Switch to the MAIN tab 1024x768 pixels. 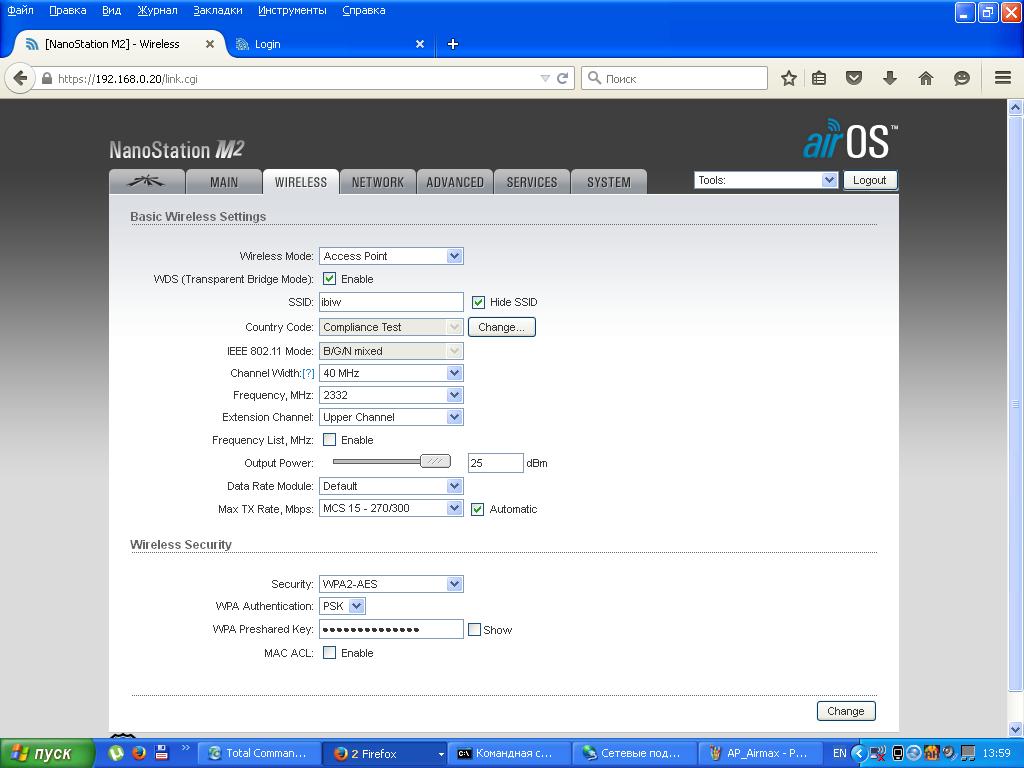click(224, 182)
